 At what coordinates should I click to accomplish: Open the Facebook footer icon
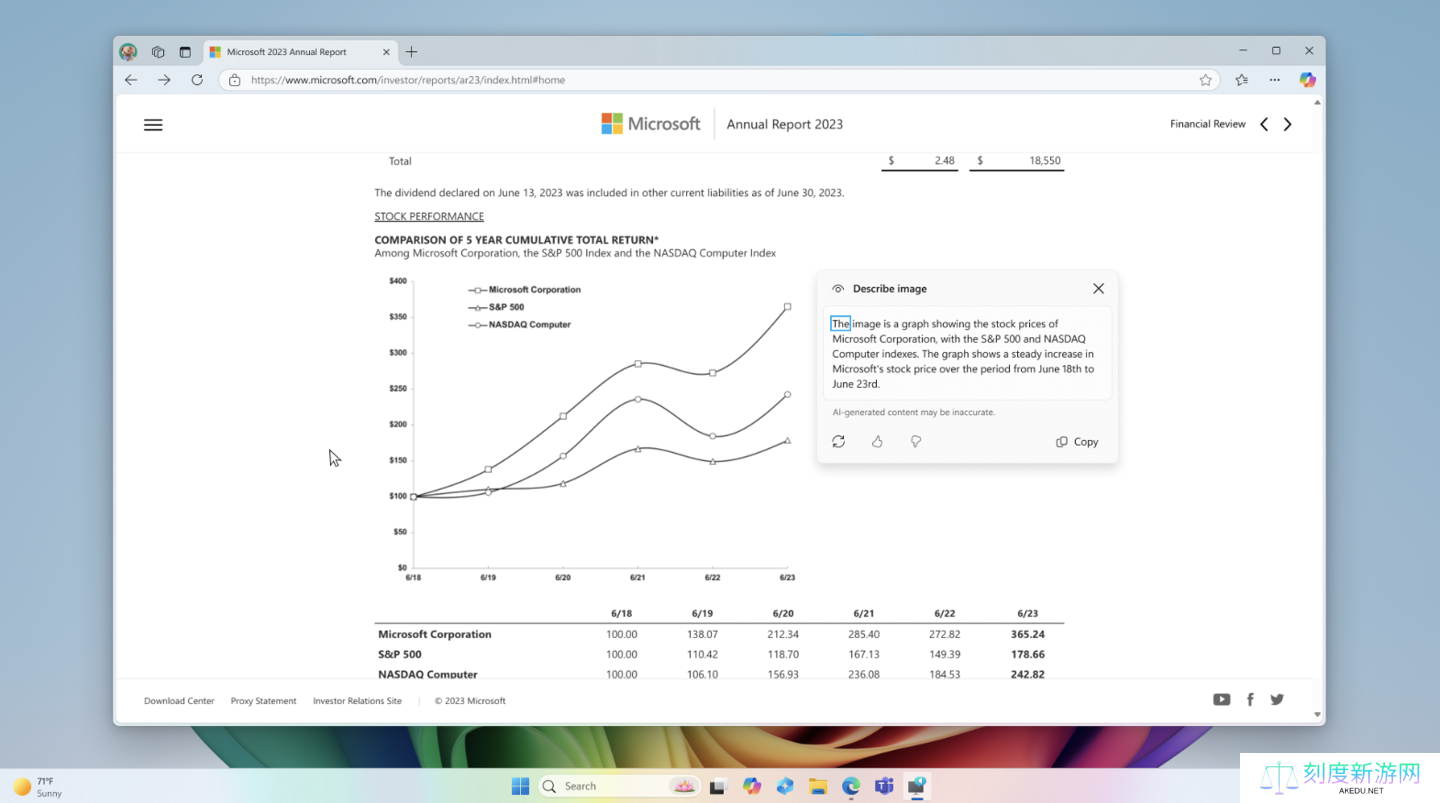point(1250,700)
